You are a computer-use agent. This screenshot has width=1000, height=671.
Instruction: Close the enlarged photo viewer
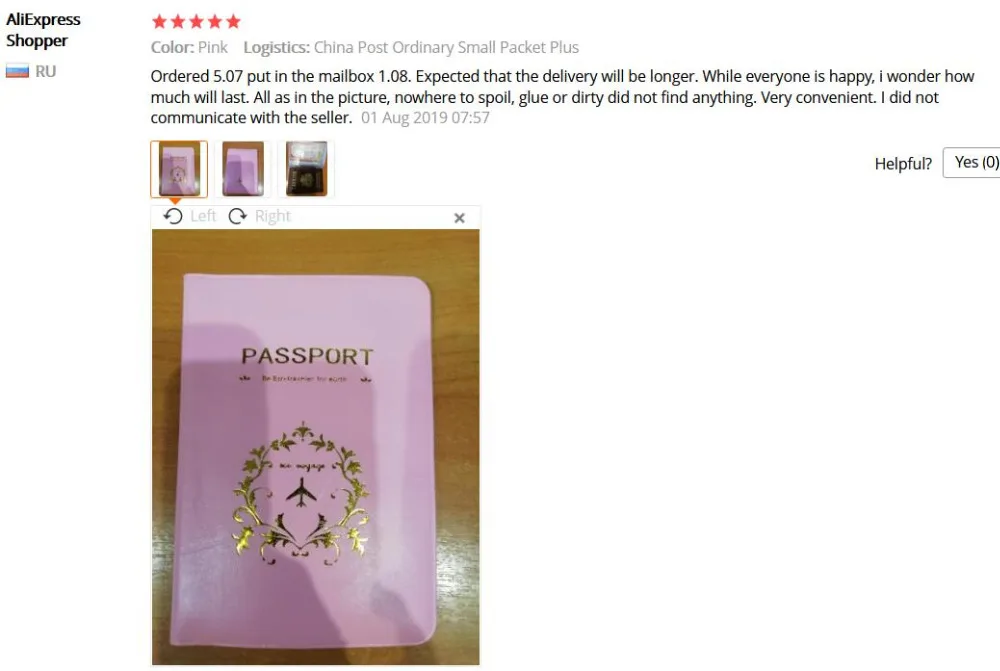[459, 218]
